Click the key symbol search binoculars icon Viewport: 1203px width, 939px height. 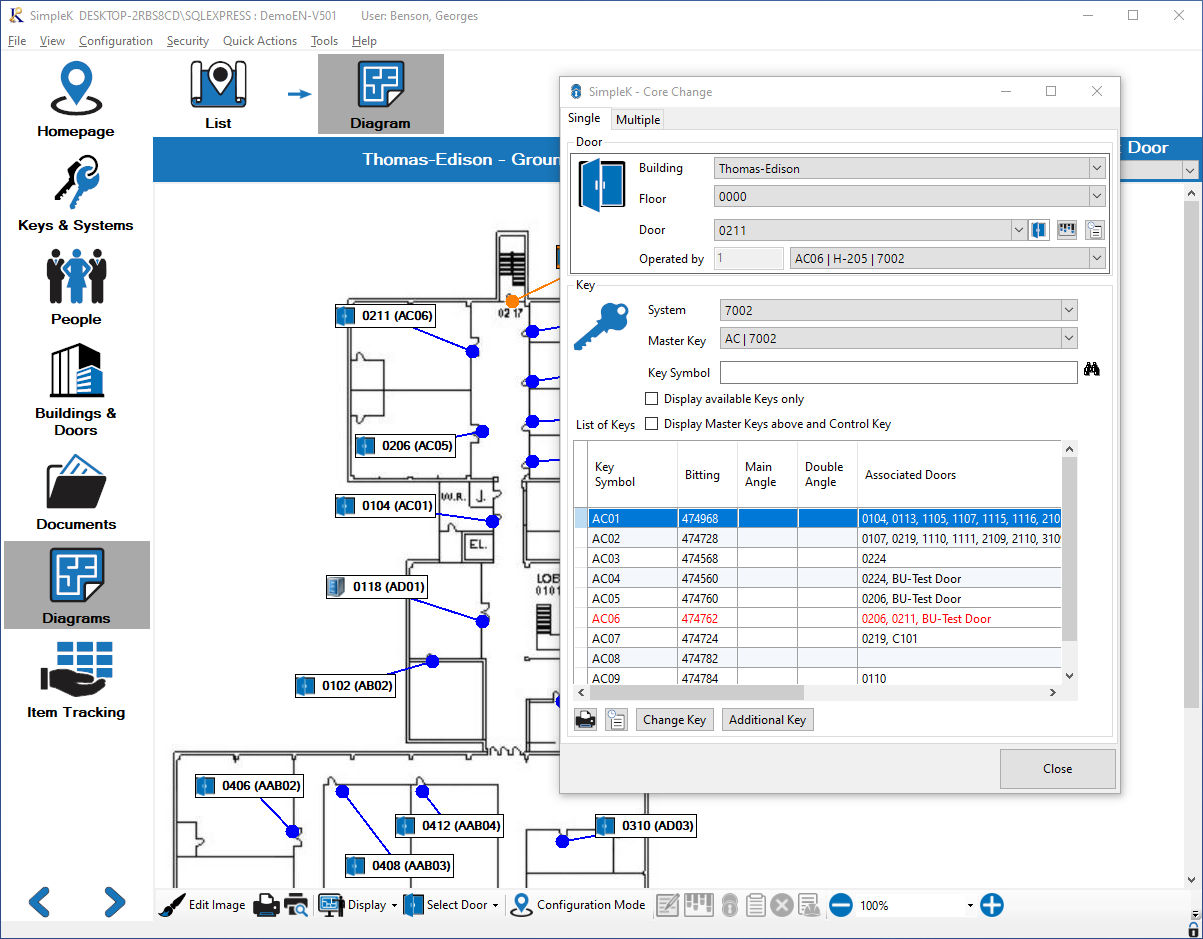(1091, 369)
